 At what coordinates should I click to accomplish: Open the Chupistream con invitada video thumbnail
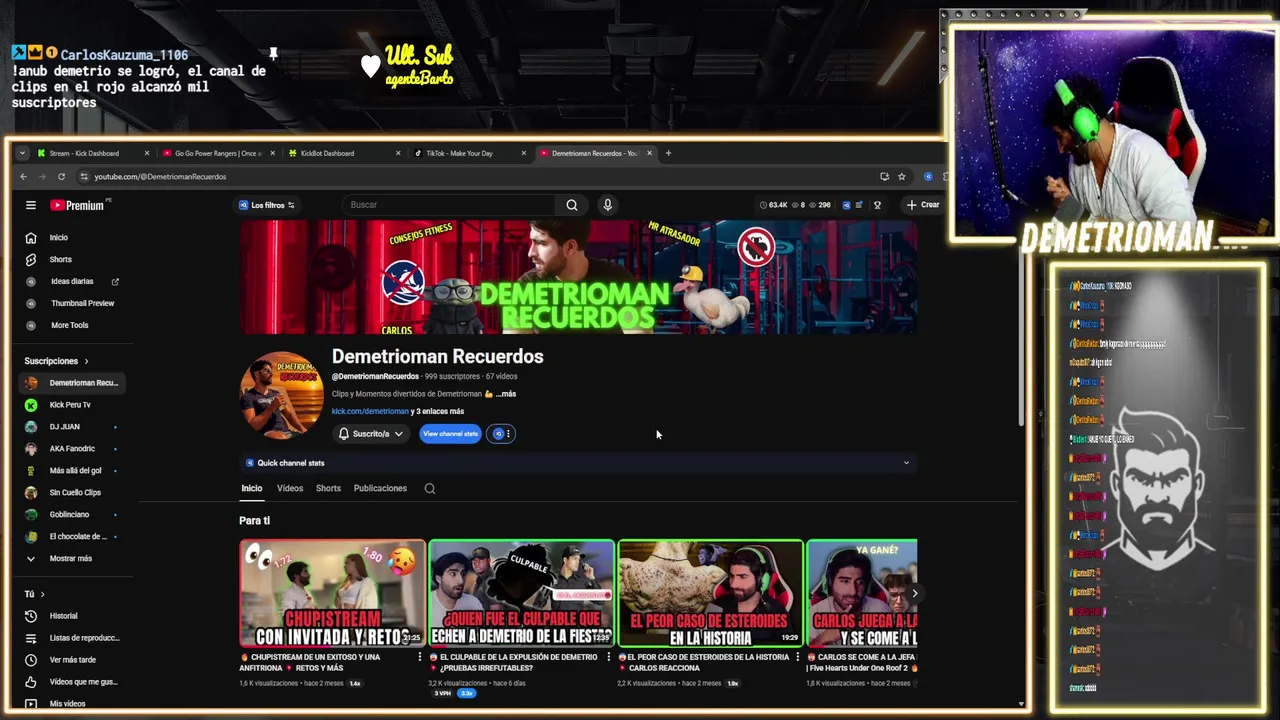coord(332,593)
